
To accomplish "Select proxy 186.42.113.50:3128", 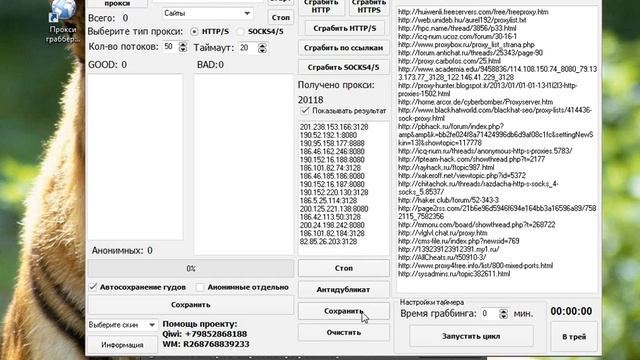I will pyautogui.click(x=330, y=217).
